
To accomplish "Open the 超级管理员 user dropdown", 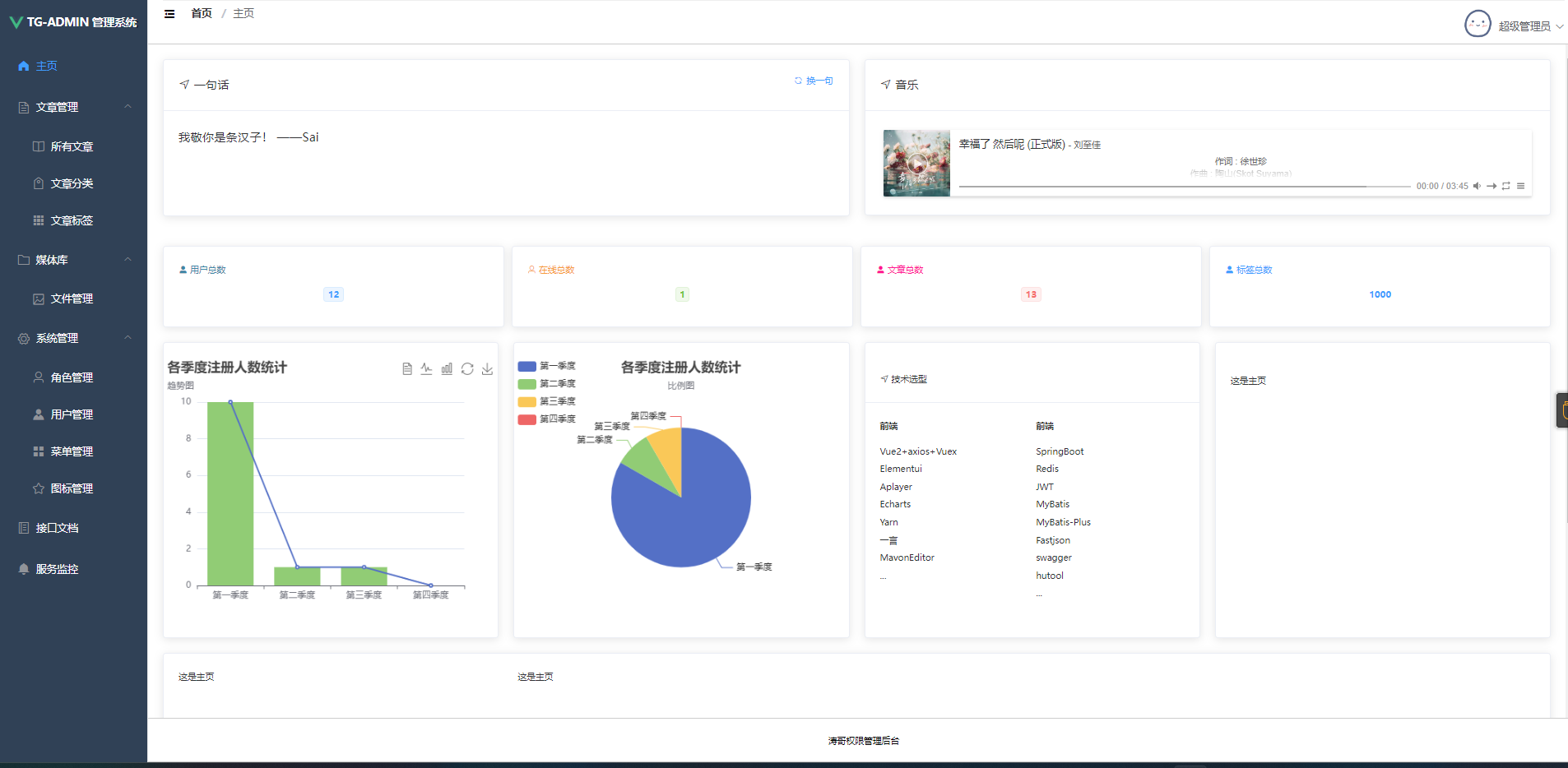I will pyautogui.click(x=1523, y=25).
